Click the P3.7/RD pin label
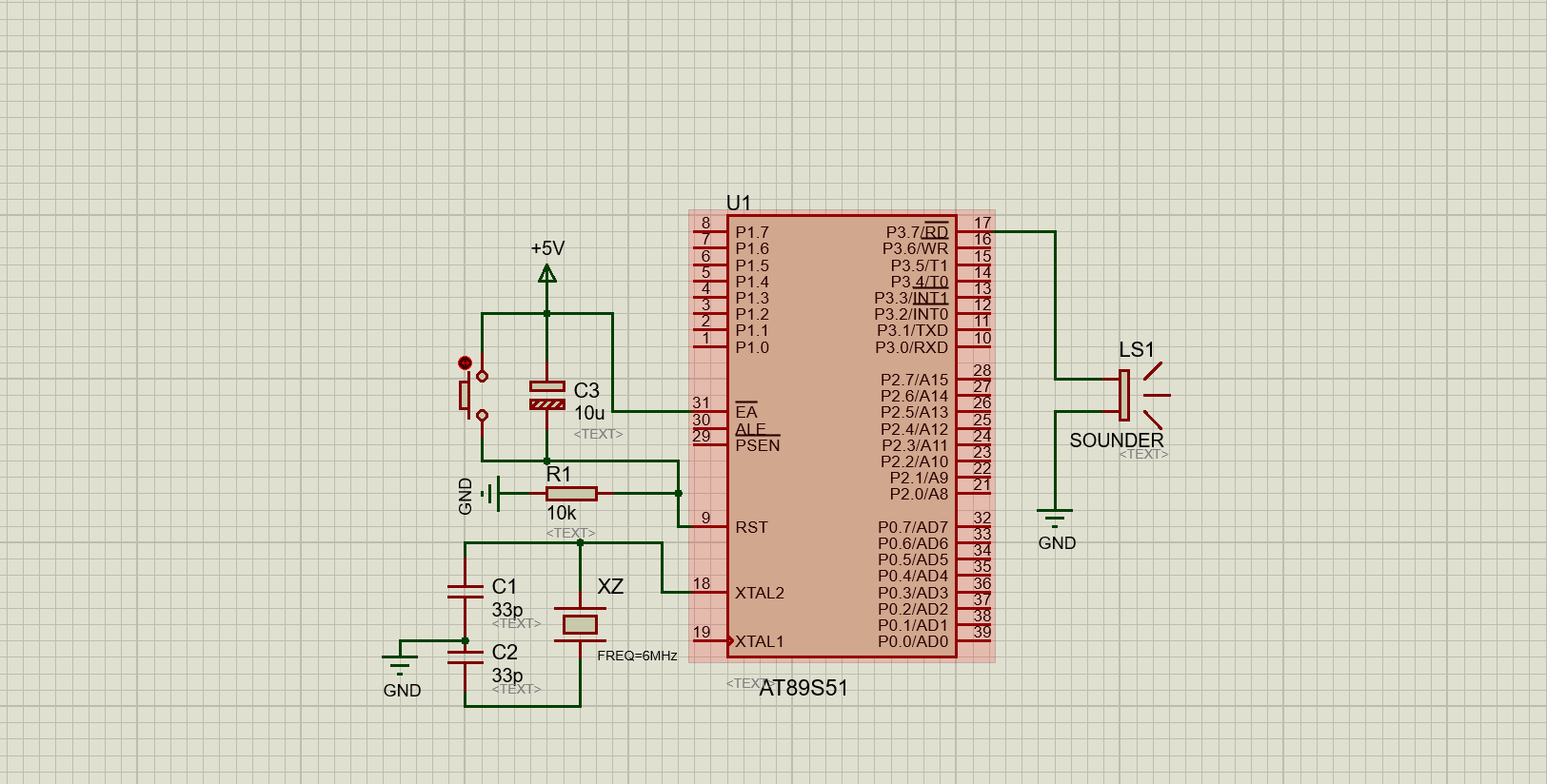Image resolution: width=1547 pixels, height=784 pixels. [x=917, y=232]
